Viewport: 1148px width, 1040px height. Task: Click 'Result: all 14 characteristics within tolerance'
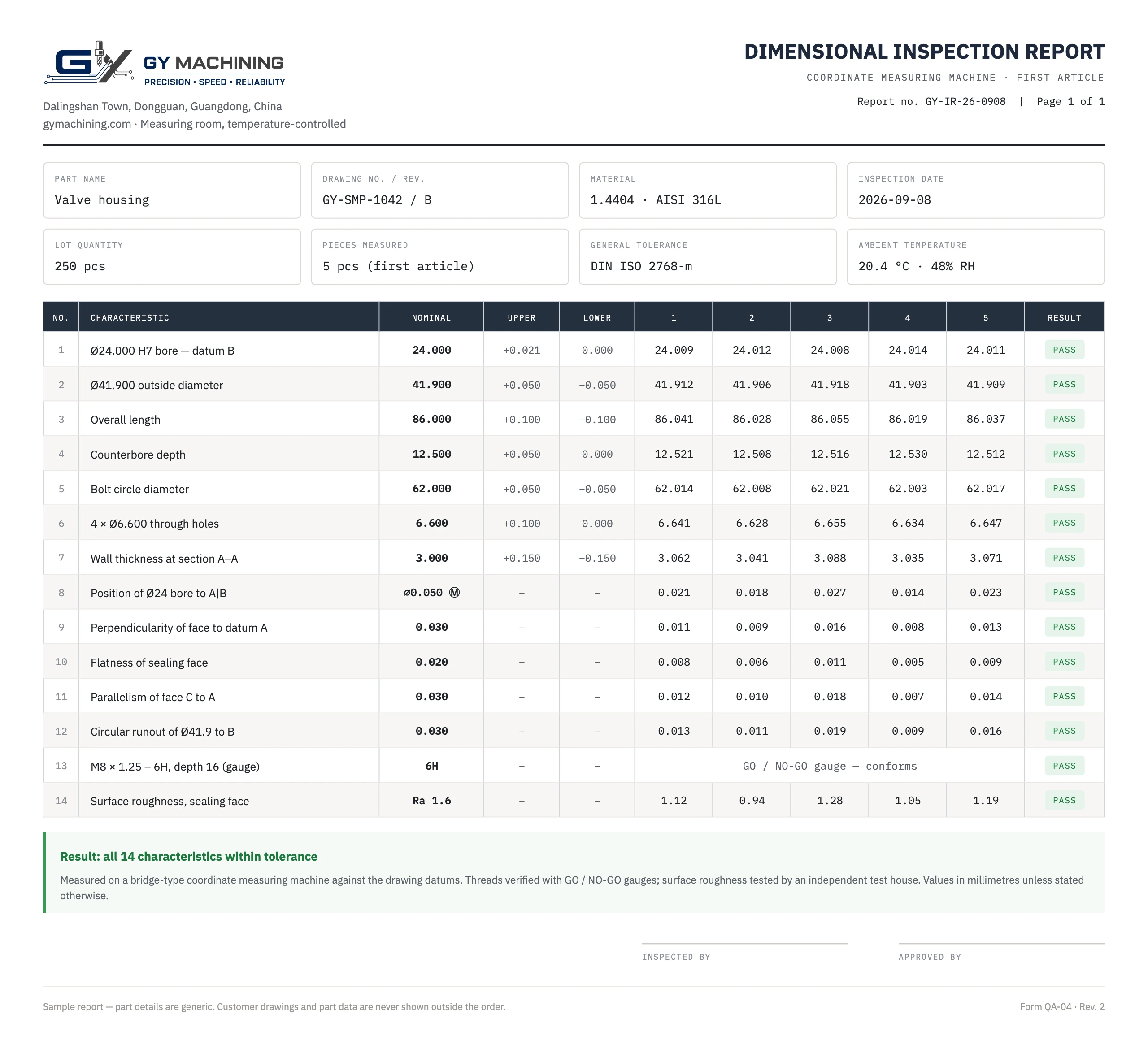click(188, 857)
